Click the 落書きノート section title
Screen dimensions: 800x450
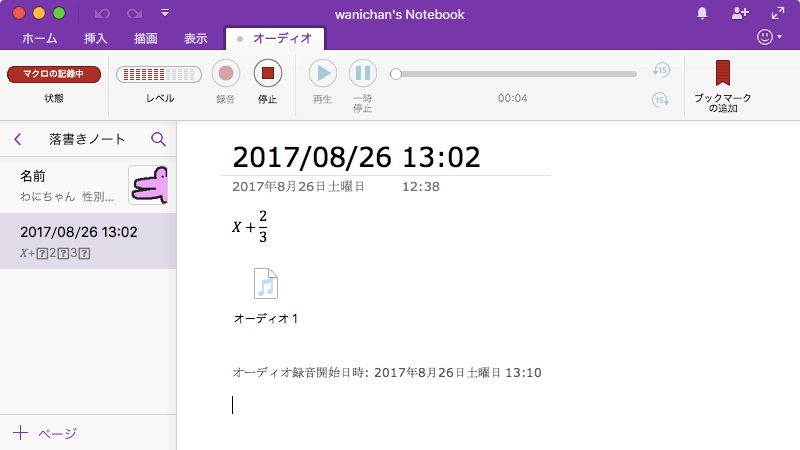coord(87,139)
